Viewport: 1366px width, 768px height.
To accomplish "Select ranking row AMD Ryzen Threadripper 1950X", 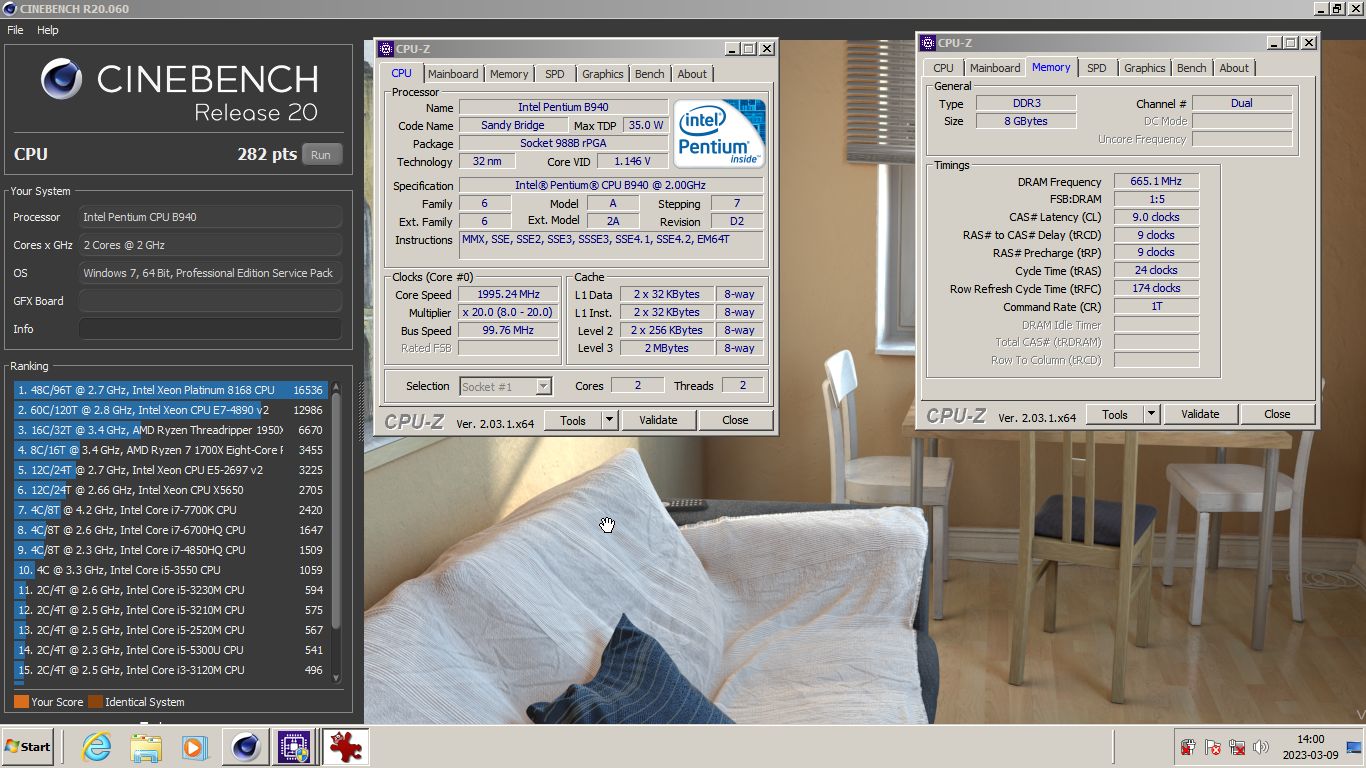I will point(170,430).
